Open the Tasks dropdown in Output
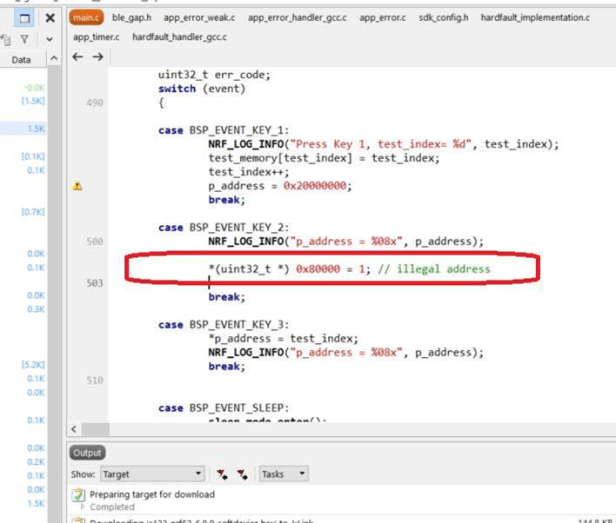Image resolution: width=616 pixels, height=523 pixels. [284, 474]
